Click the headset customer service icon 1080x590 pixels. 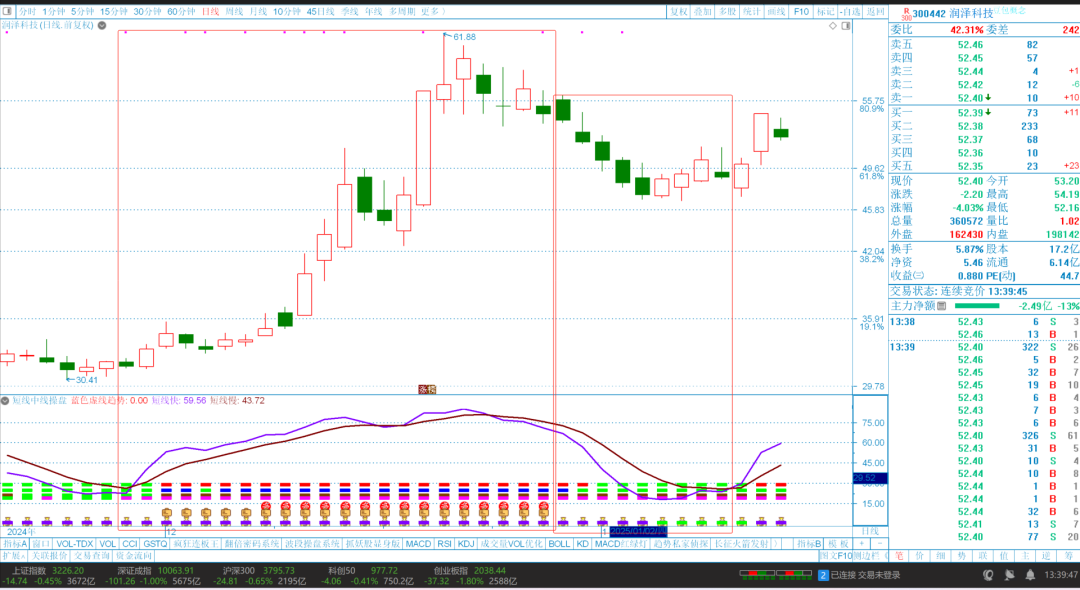click(x=988, y=575)
